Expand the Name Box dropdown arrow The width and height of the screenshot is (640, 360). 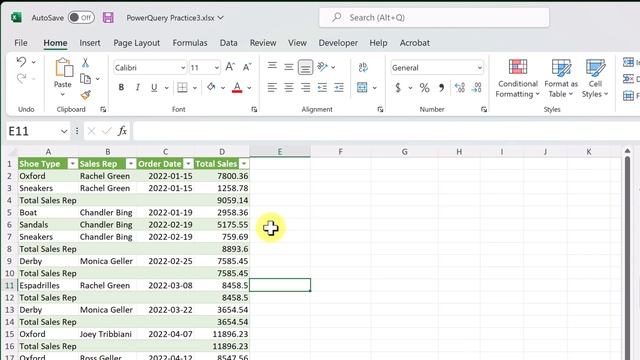pyautogui.click(x=64, y=131)
